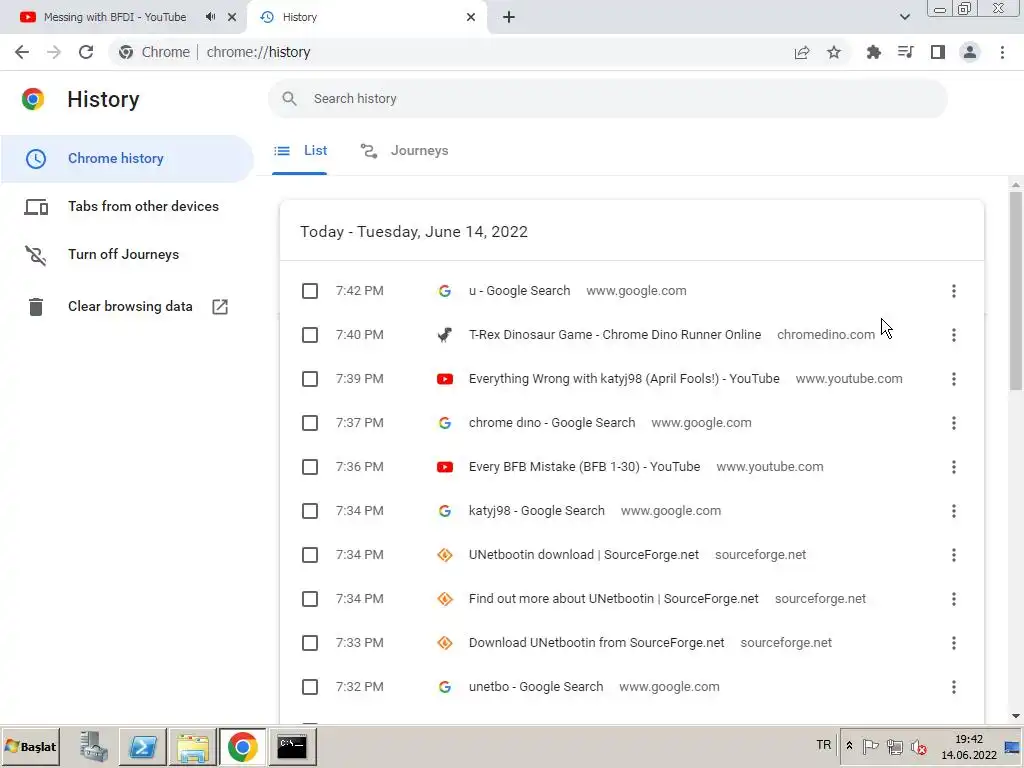This screenshot has width=1024, height=768.
Task: Click the network tray icon
Action: pyautogui.click(x=895, y=746)
